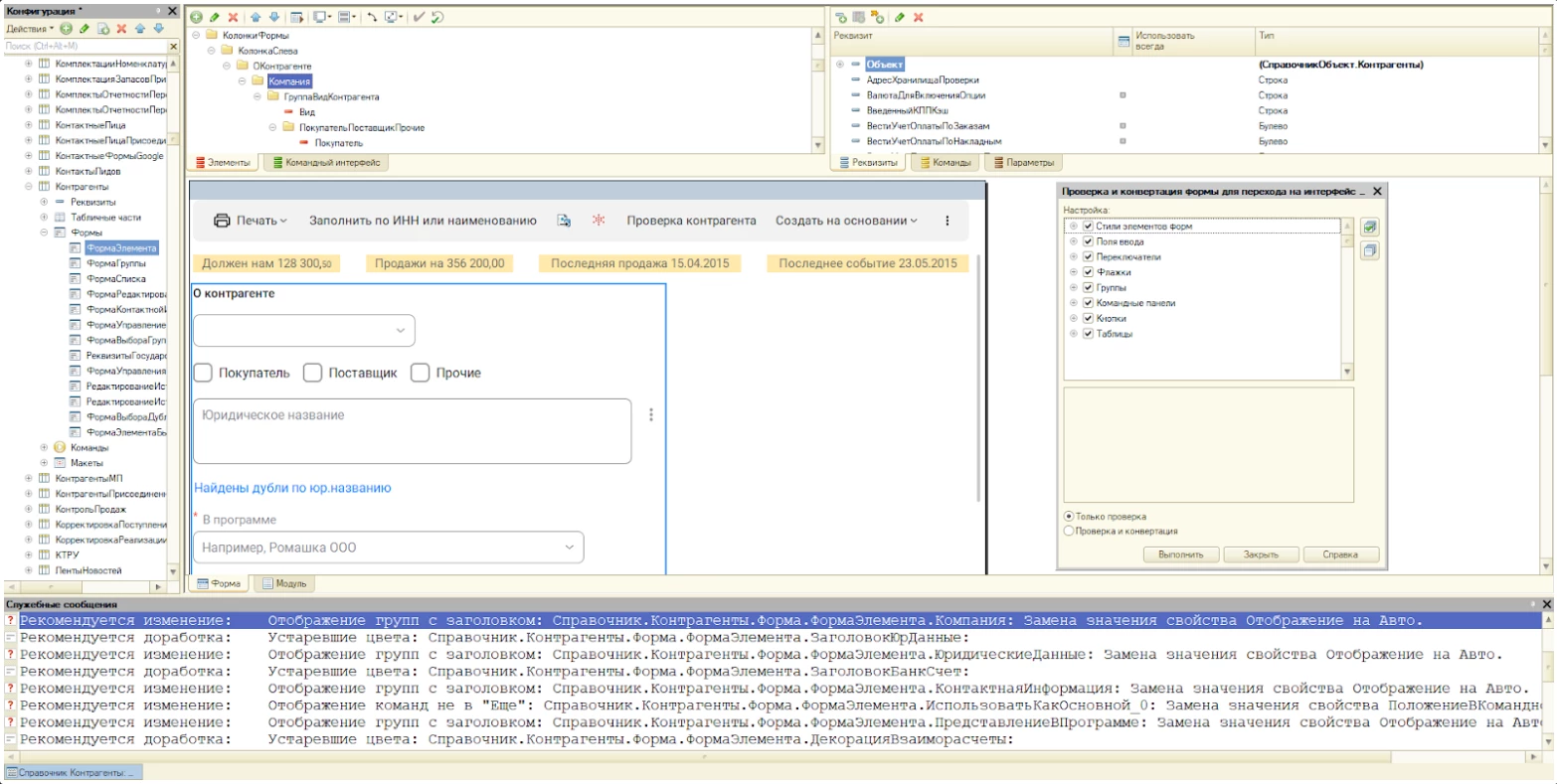Screen dimensions: 1557x784
Task: Click red delete icon in attributes toolbar
Action: coord(918,18)
